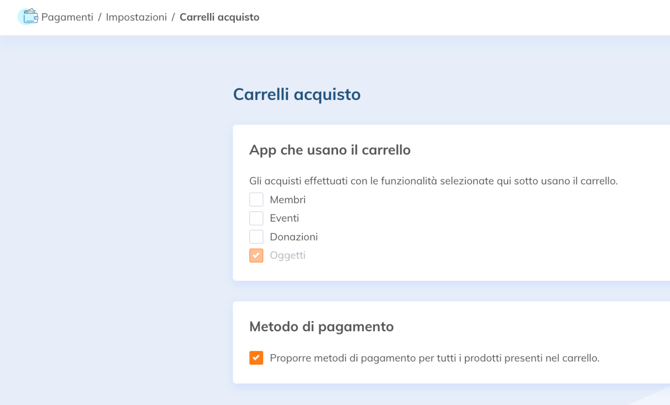Click the slash between Pagamenti and Impostazioni

point(100,17)
